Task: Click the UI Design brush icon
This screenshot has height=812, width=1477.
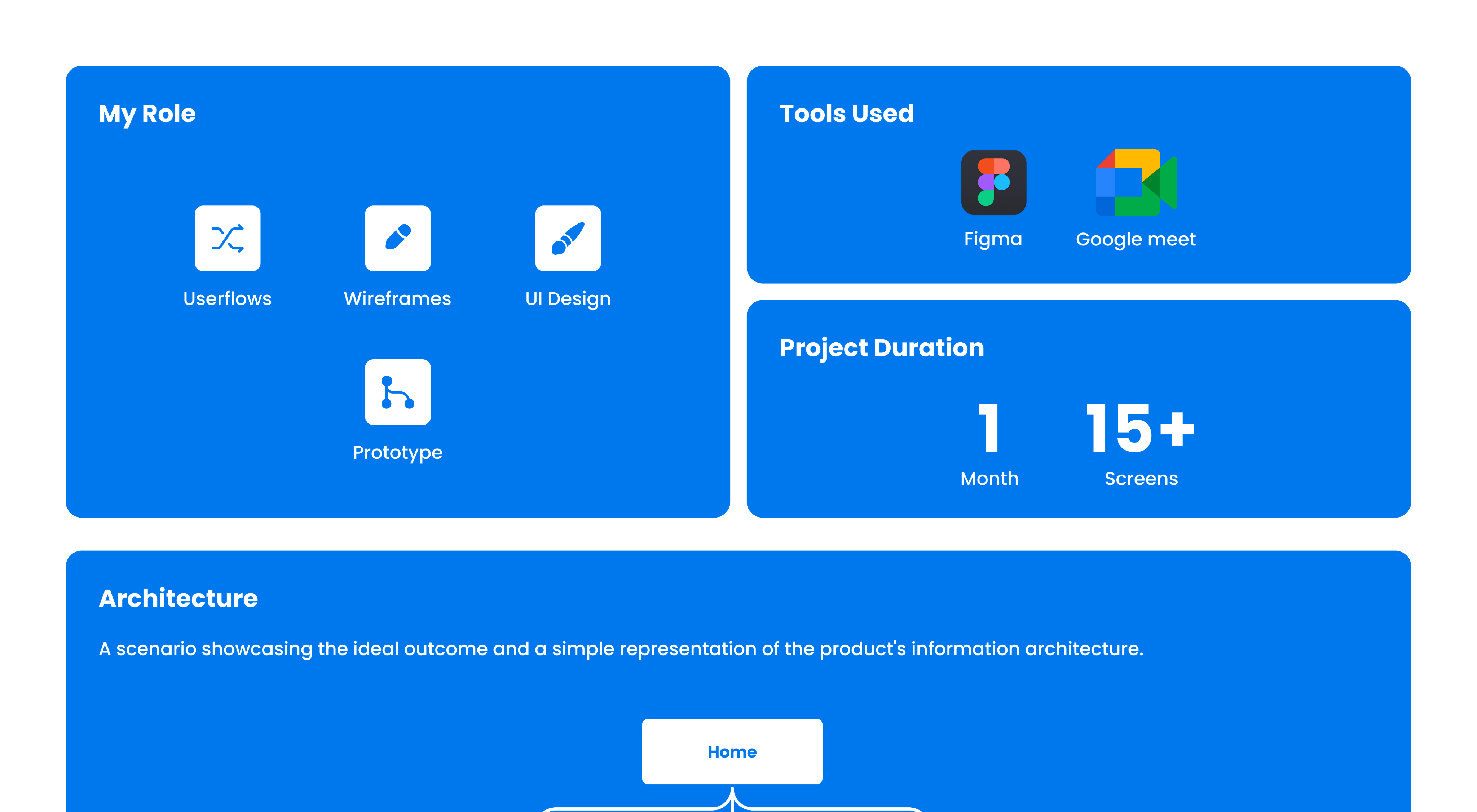Action: click(x=568, y=238)
